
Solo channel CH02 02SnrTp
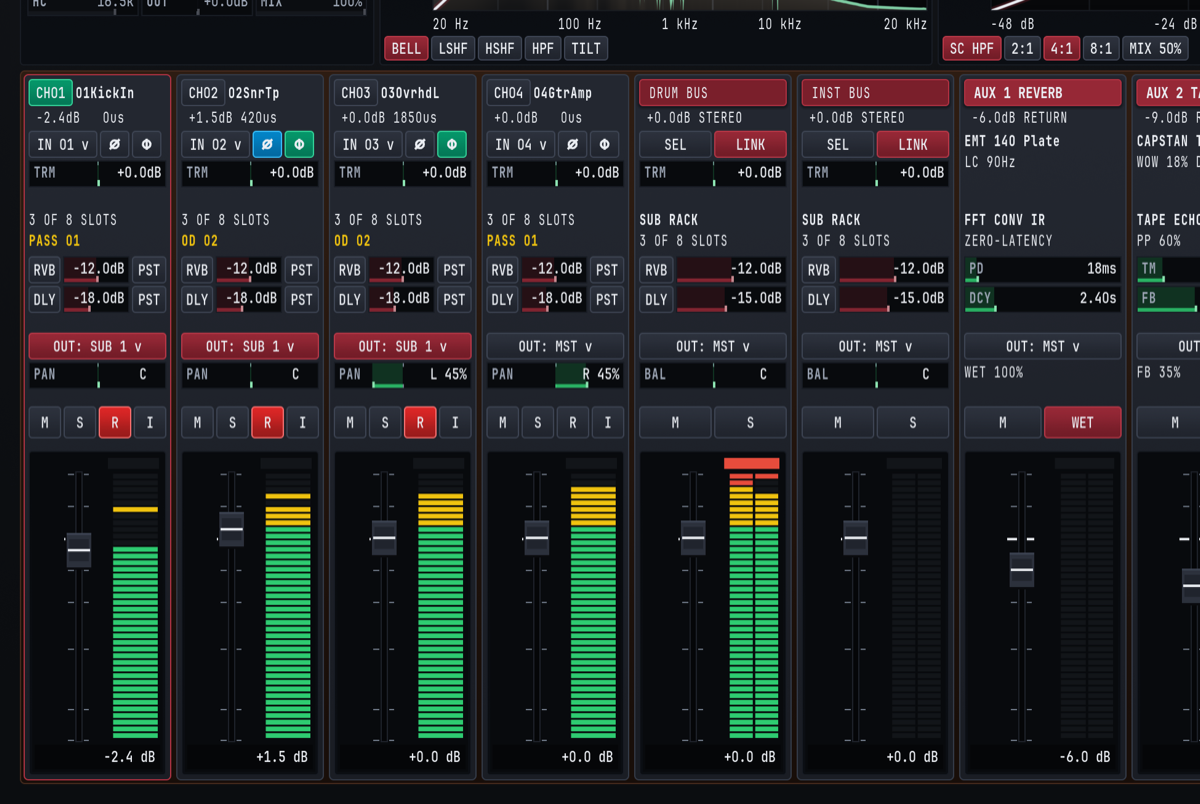click(x=232, y=423)
